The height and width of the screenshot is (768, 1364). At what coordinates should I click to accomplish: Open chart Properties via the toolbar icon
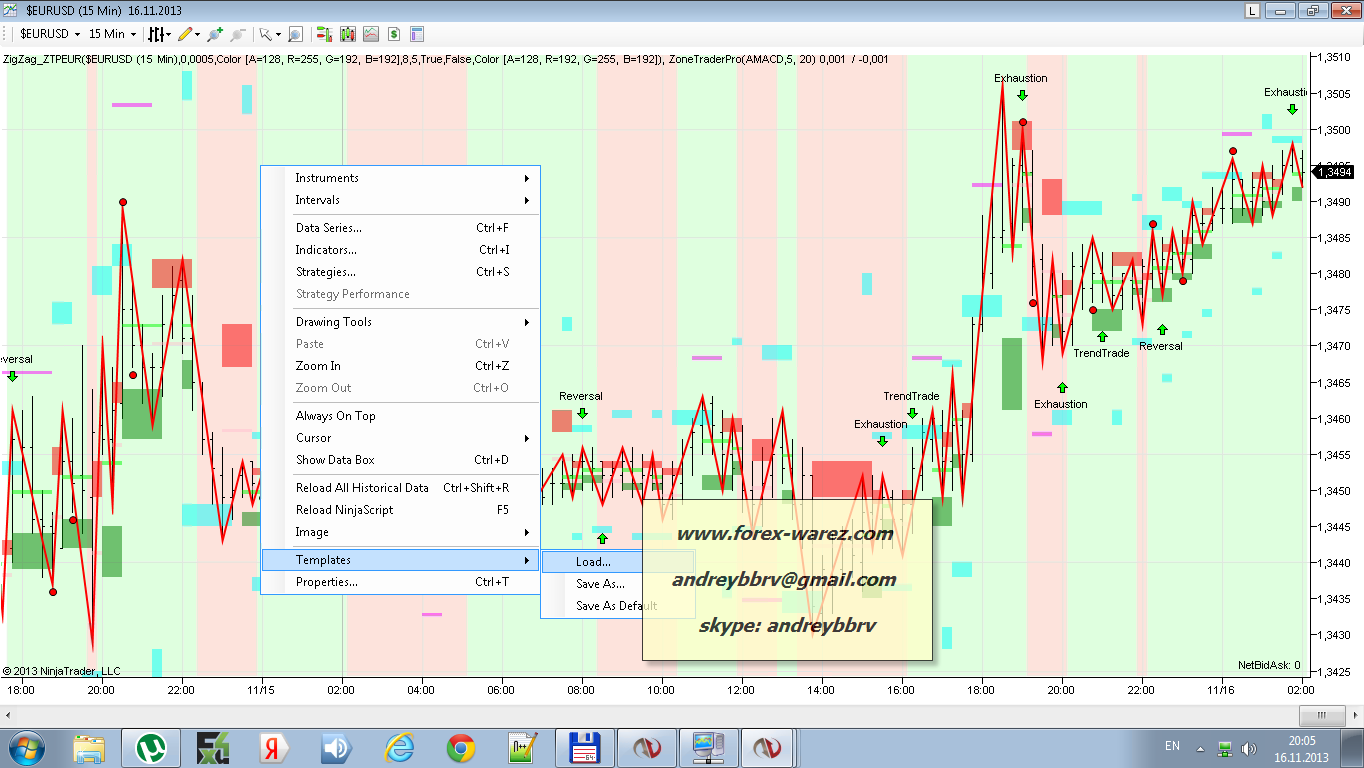tap(417, 34)
